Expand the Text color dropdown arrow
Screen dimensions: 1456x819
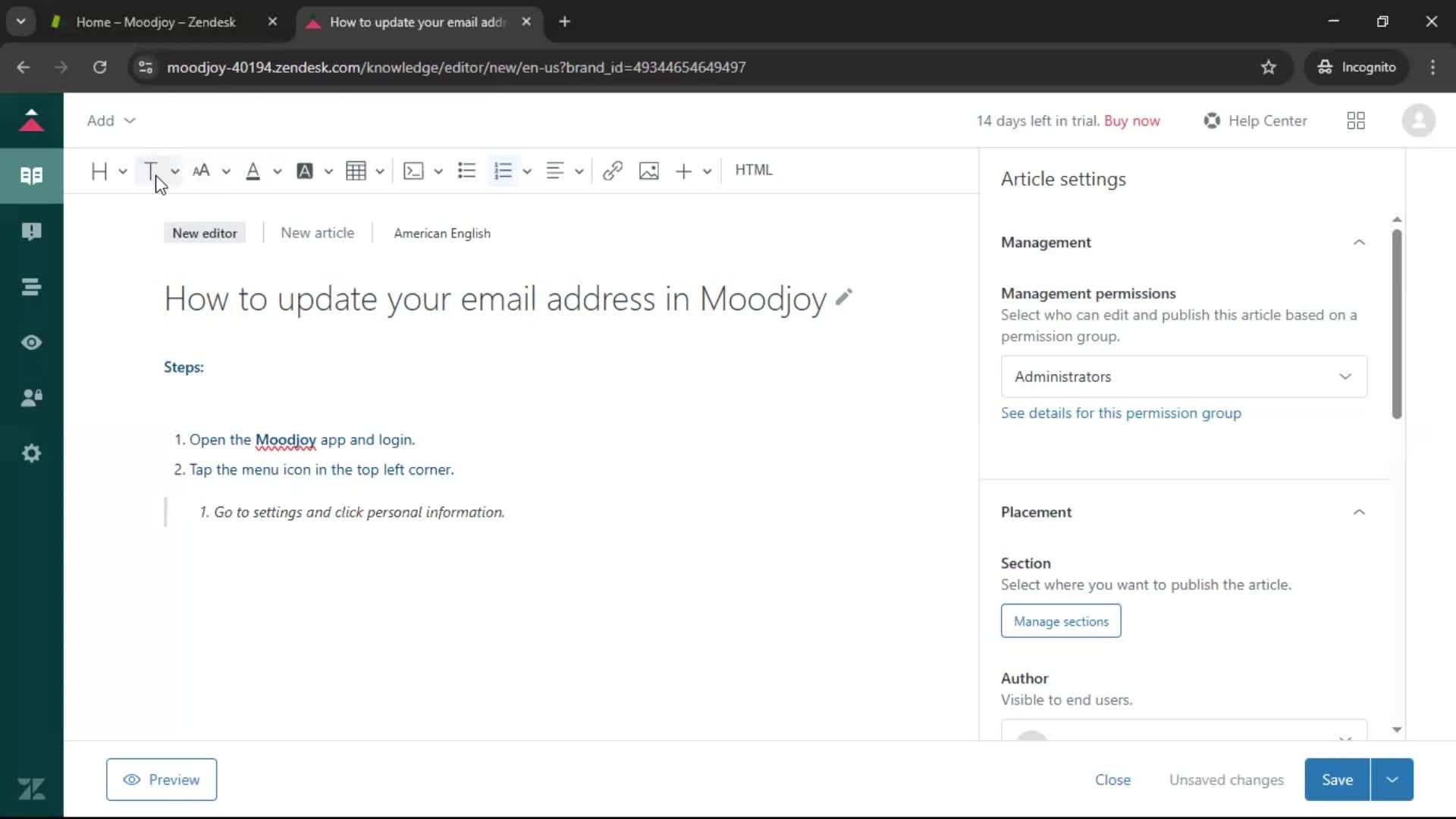click(278, 171)
